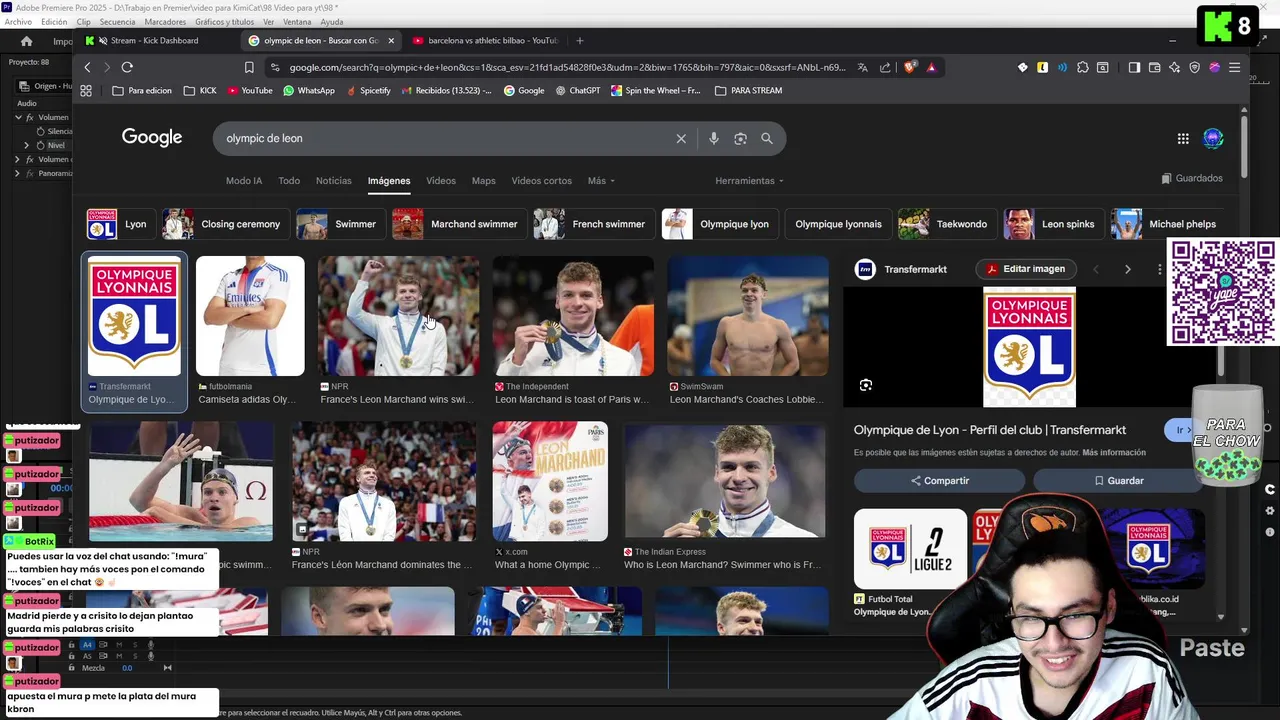Open the Para edicion bookmarks folder

142,90
